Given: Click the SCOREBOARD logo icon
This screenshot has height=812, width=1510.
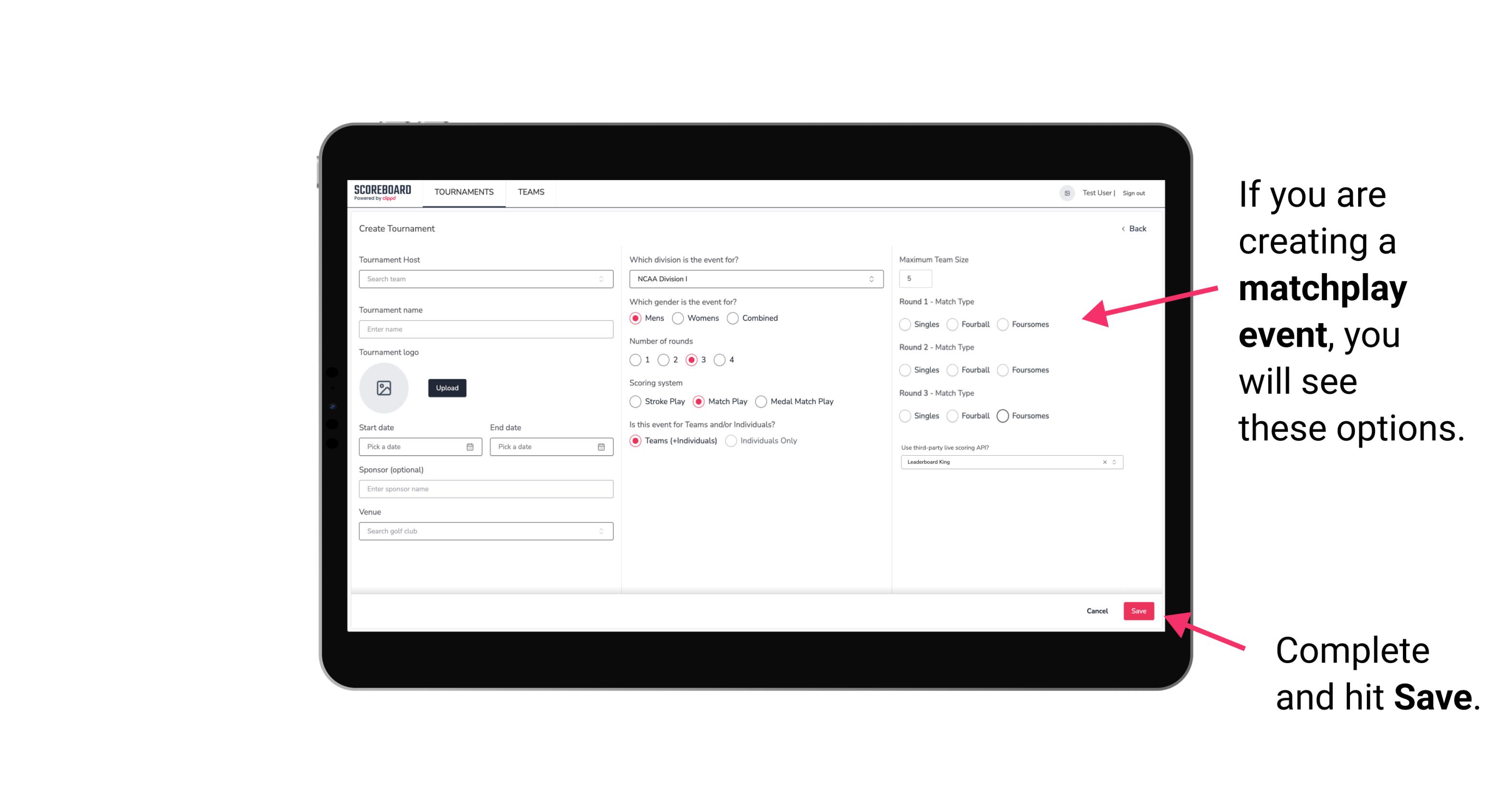Looking at the screenshot, I should click(383, 192).
